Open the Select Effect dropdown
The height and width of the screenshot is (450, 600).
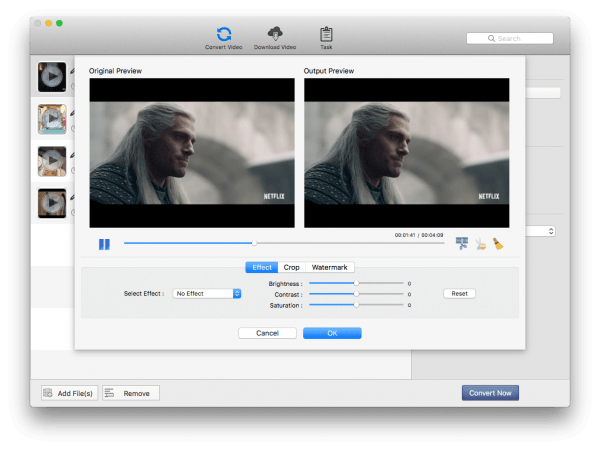(x=207, y=293)
